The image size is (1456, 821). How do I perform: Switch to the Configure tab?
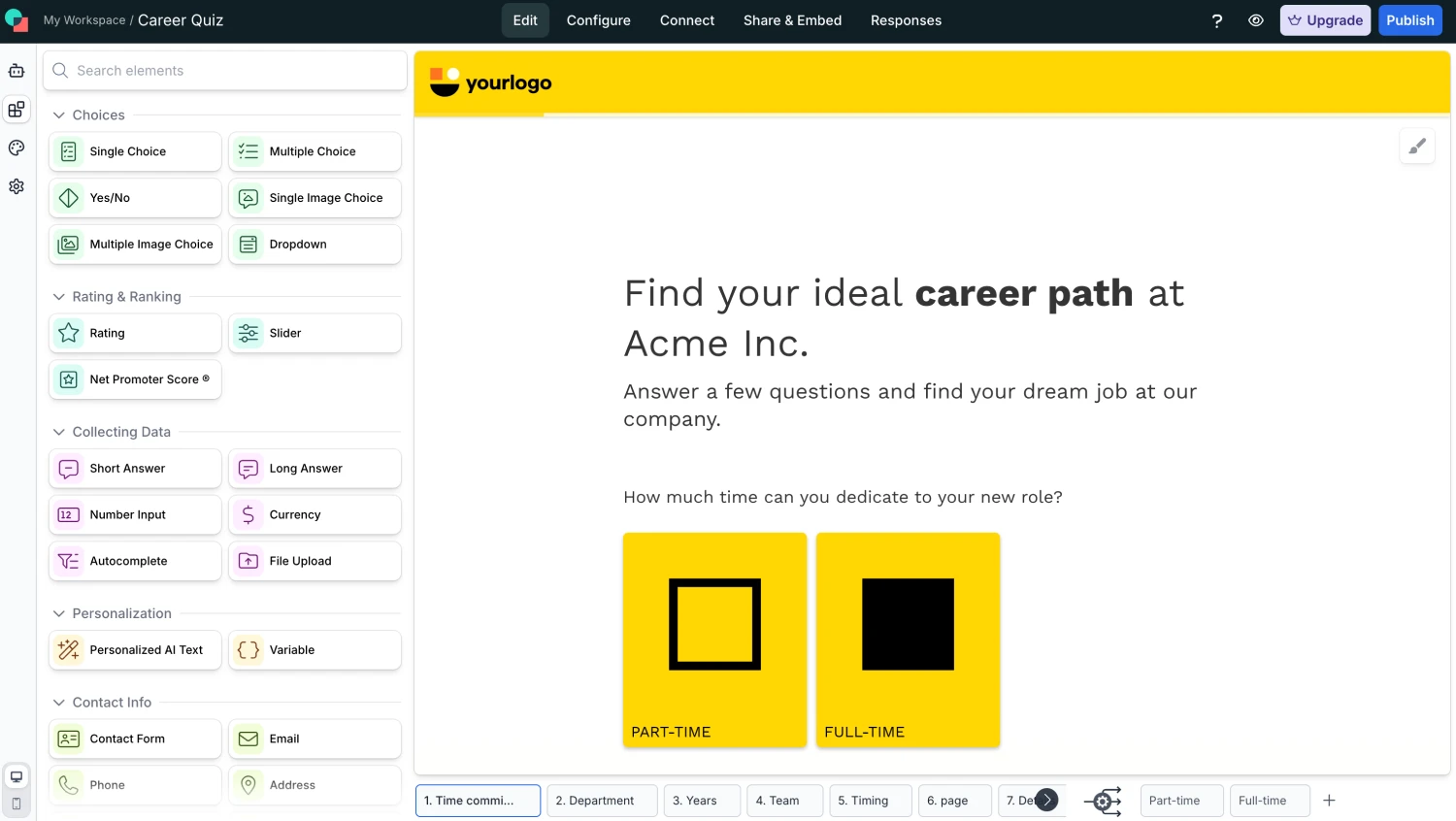tap(598, 20)
